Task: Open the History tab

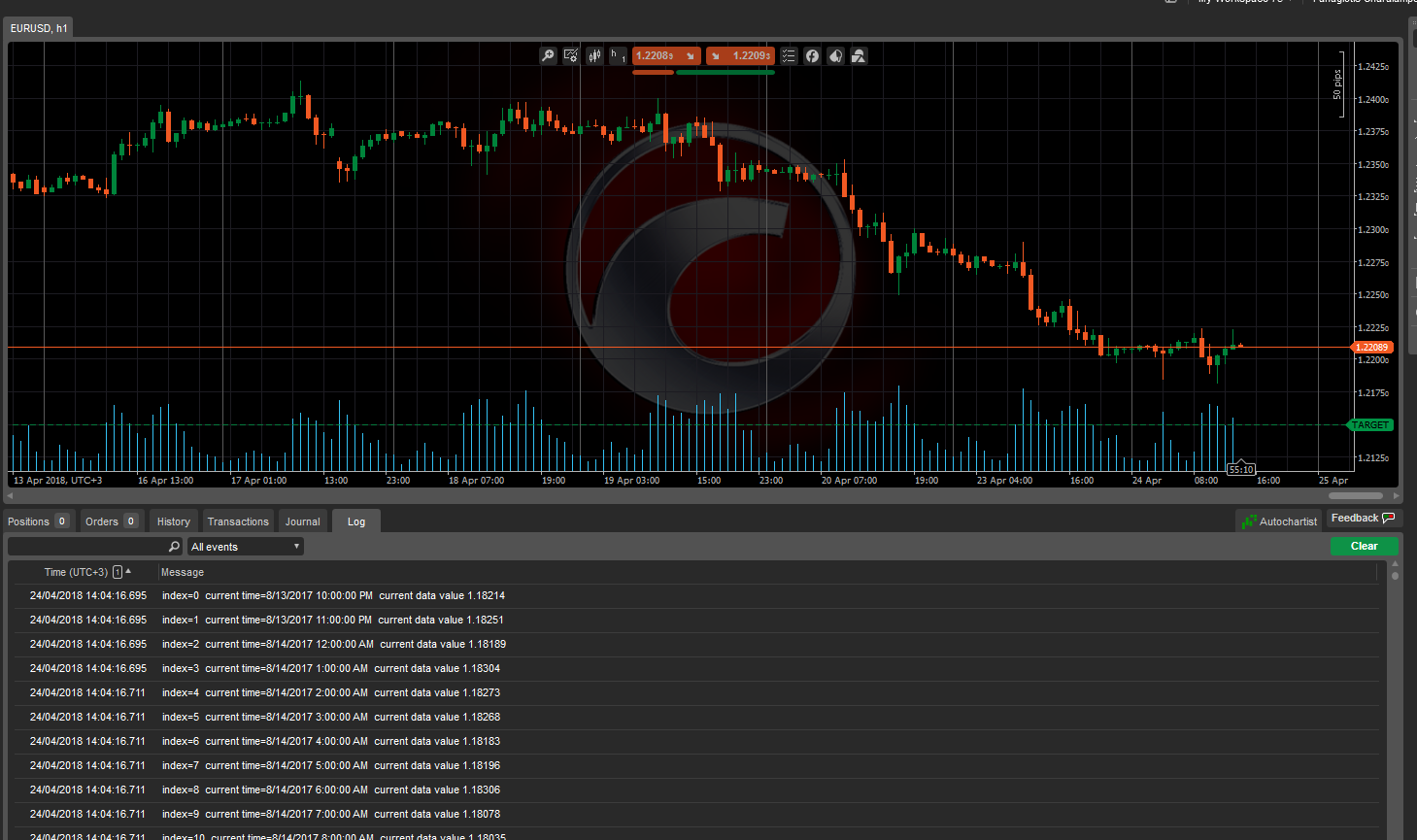Action: pos(174,521)
